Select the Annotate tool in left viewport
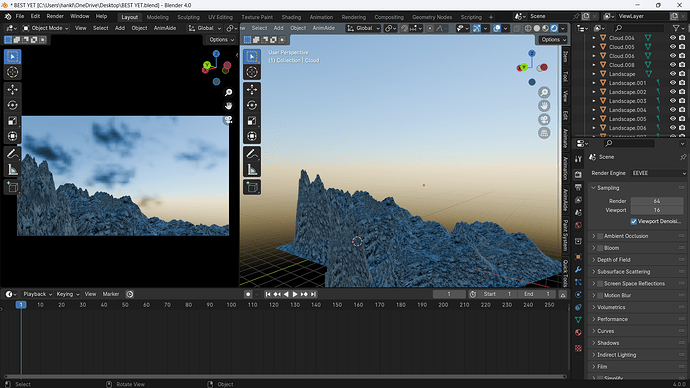Screen dimensions: 690x388 click(x=12, y=154)
